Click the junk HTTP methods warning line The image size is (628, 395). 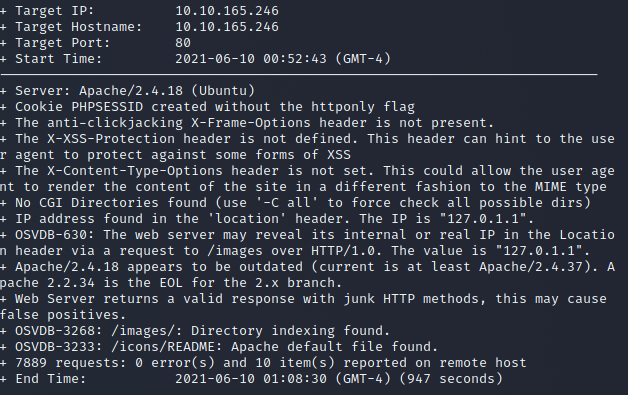pyautogui.click(x=303, y=307)
